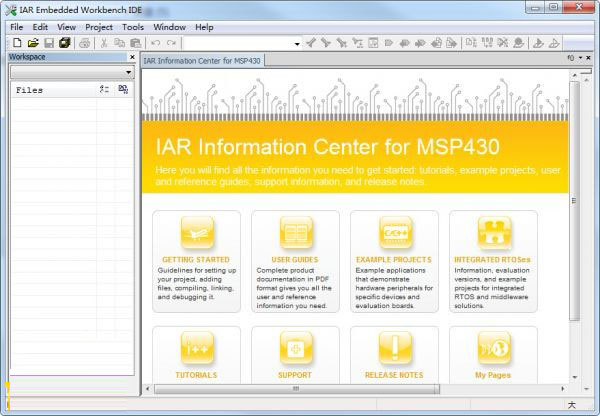Screen dimensions: 600x416
Task: Open the View menu
Action: tap(66, 27)
